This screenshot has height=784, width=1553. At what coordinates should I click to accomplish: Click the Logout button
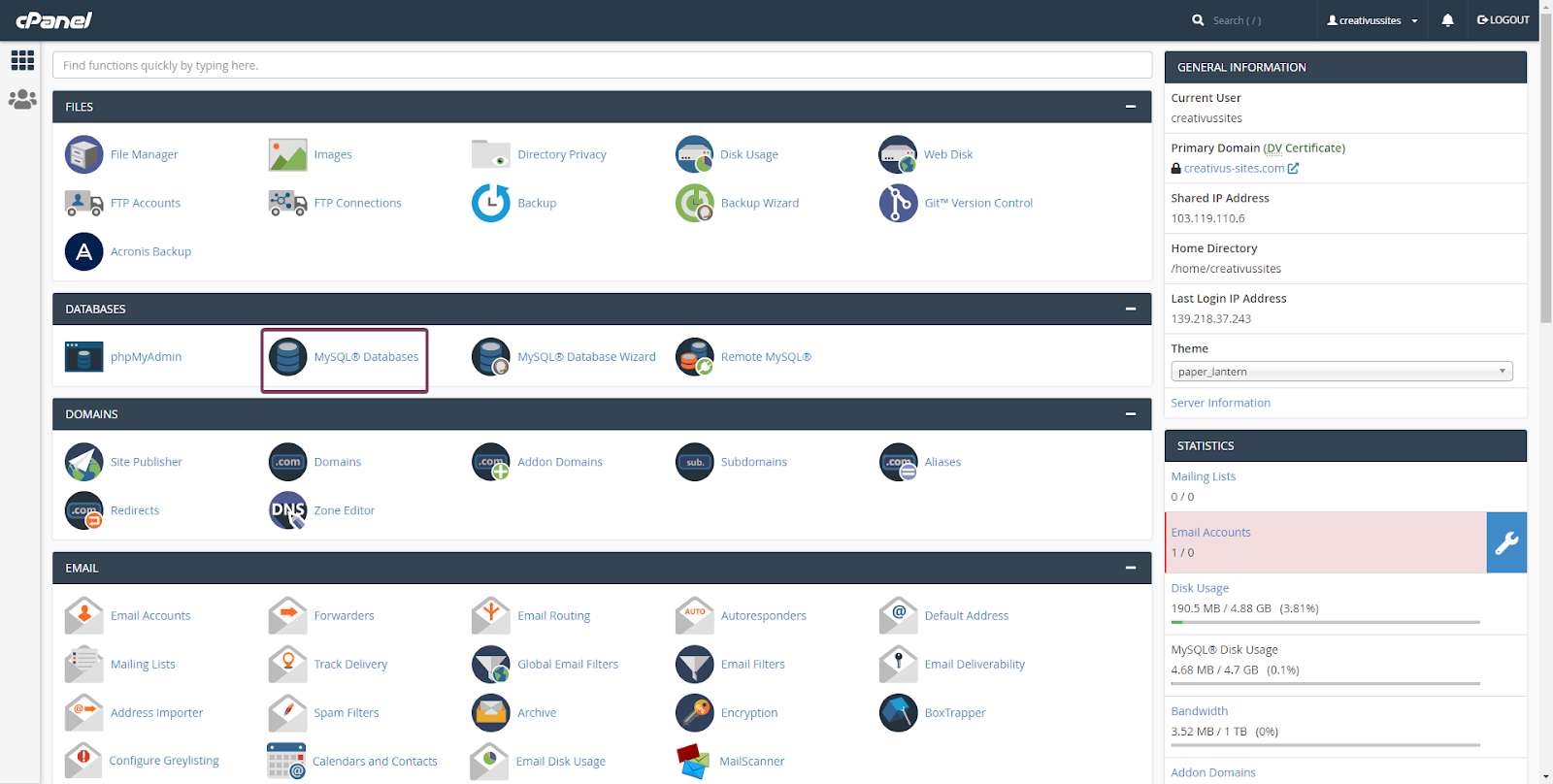pos(1503,20)
